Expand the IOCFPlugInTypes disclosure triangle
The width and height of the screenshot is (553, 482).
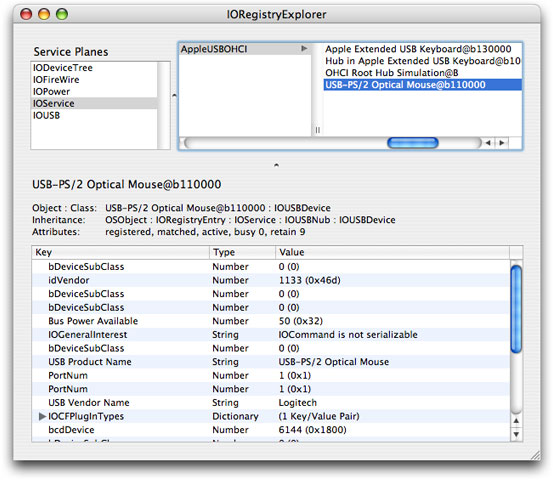[x=42, y=416]
